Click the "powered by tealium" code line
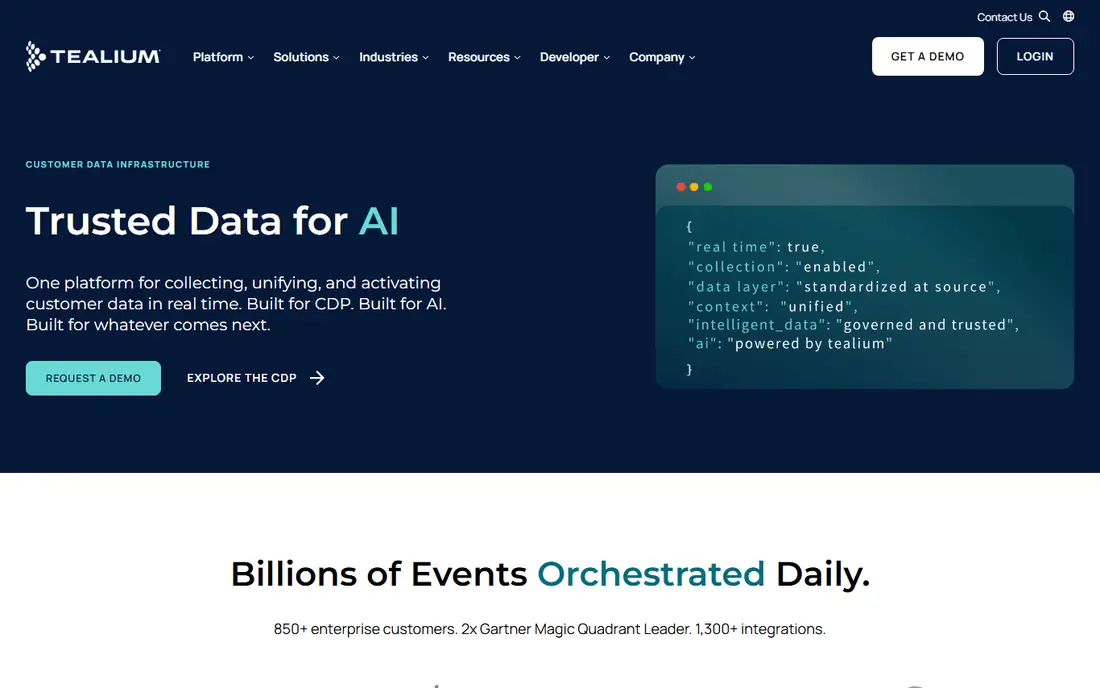 coord(789,344)
